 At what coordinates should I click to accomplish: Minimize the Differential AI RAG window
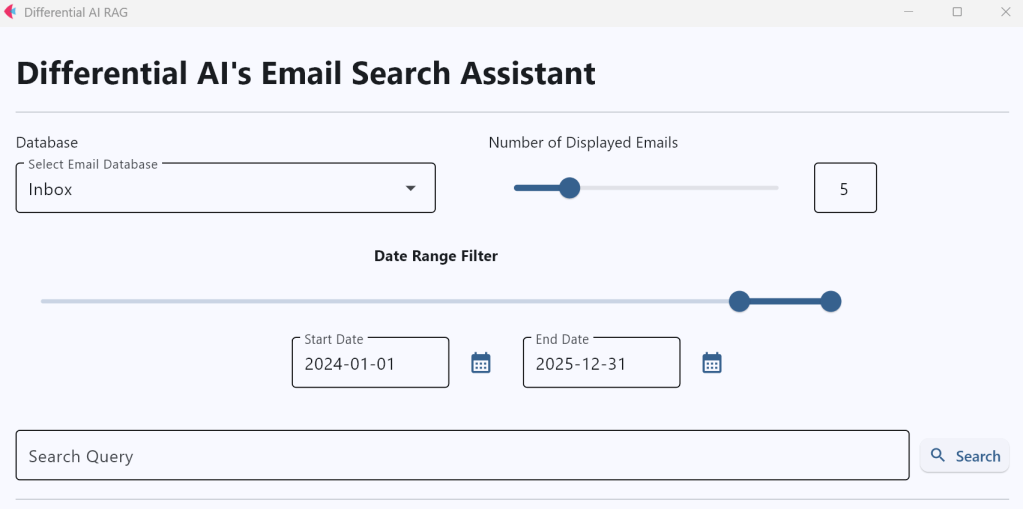[x=908, y=12]
